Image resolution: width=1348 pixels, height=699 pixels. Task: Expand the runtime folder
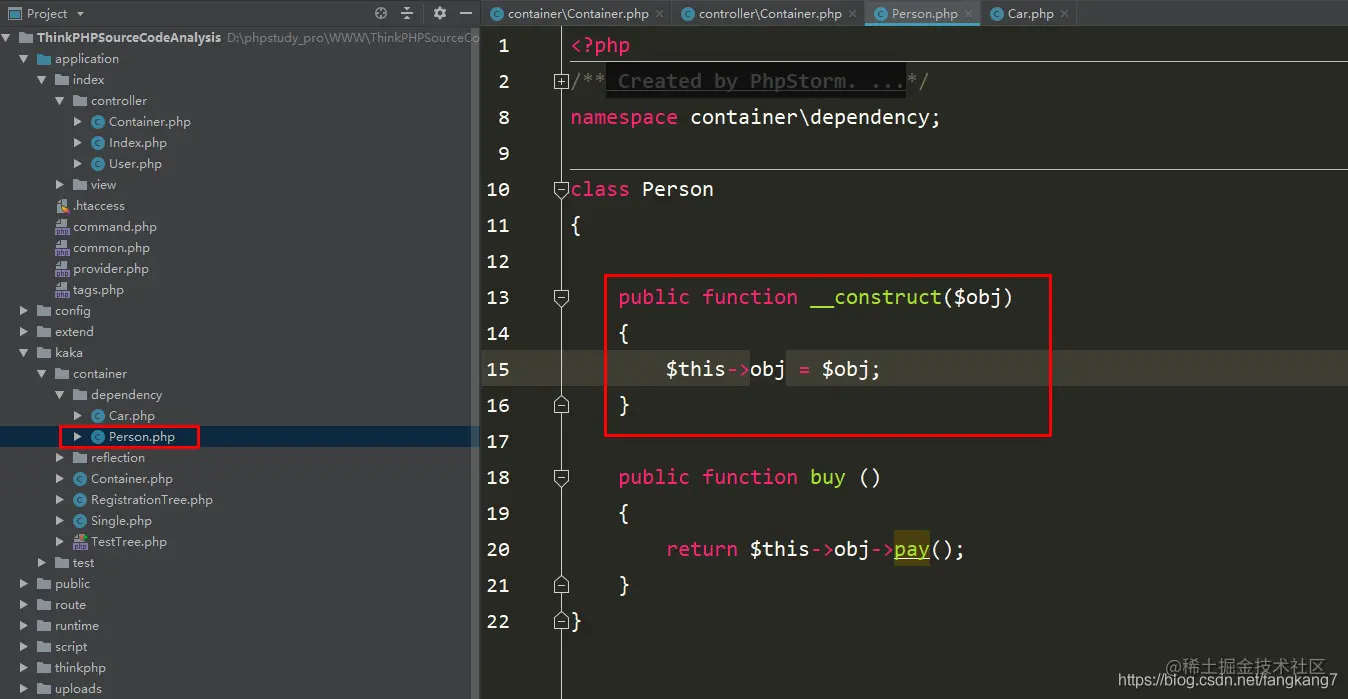(x=24, y=626)
